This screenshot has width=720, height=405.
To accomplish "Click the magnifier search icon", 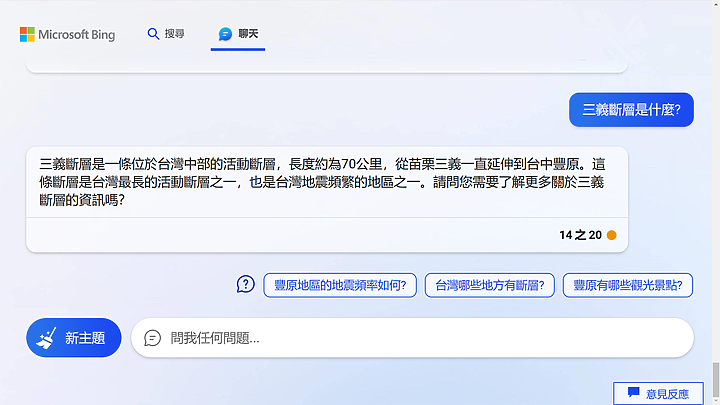I will [153, 34].
